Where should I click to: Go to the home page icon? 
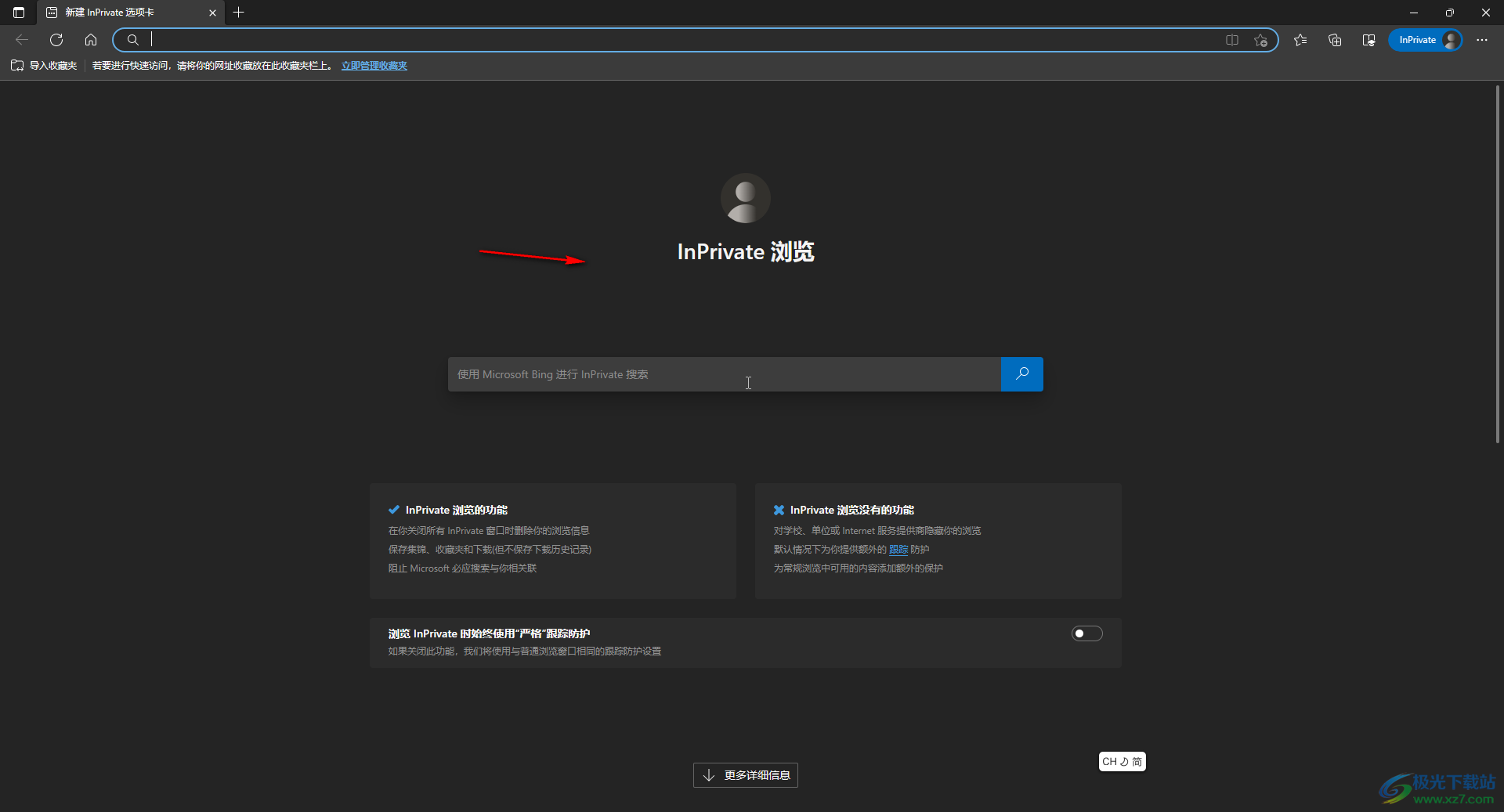point(91,40)
